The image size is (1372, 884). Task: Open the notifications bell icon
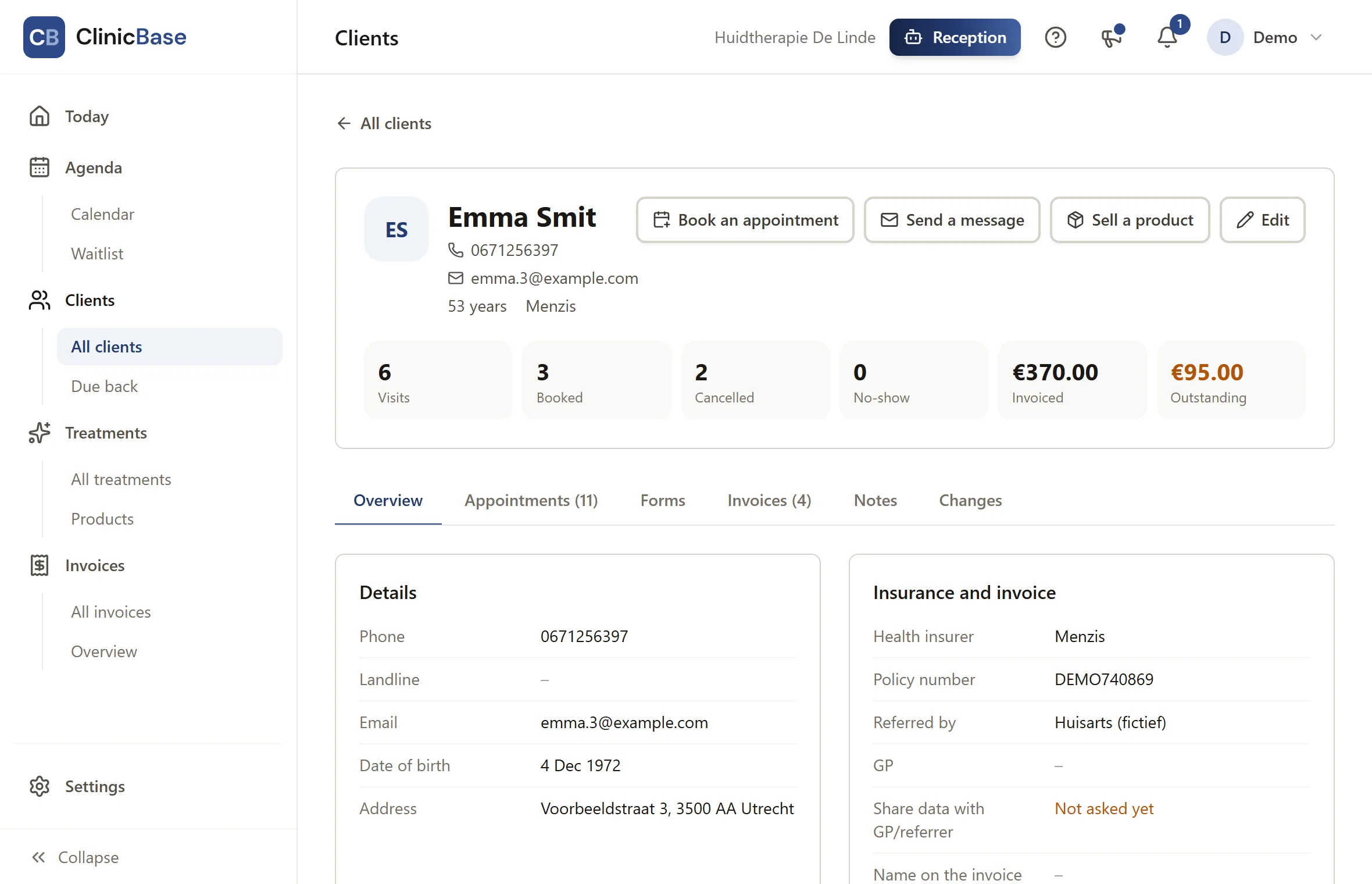point(1167,38)
